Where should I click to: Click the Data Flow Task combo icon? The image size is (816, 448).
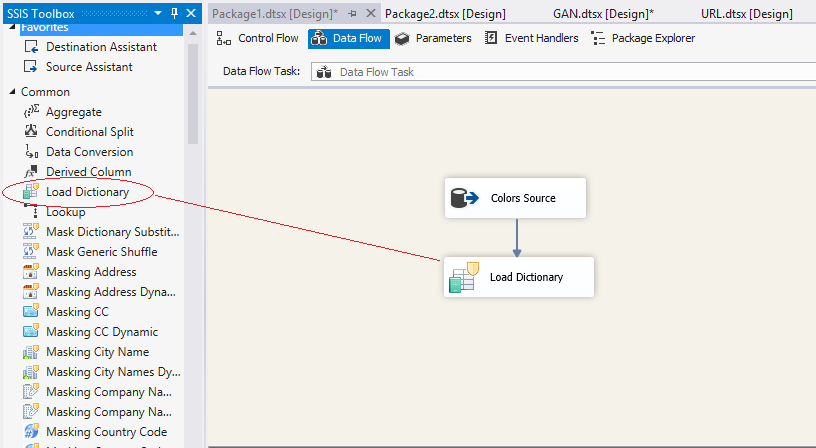point(324,72)
